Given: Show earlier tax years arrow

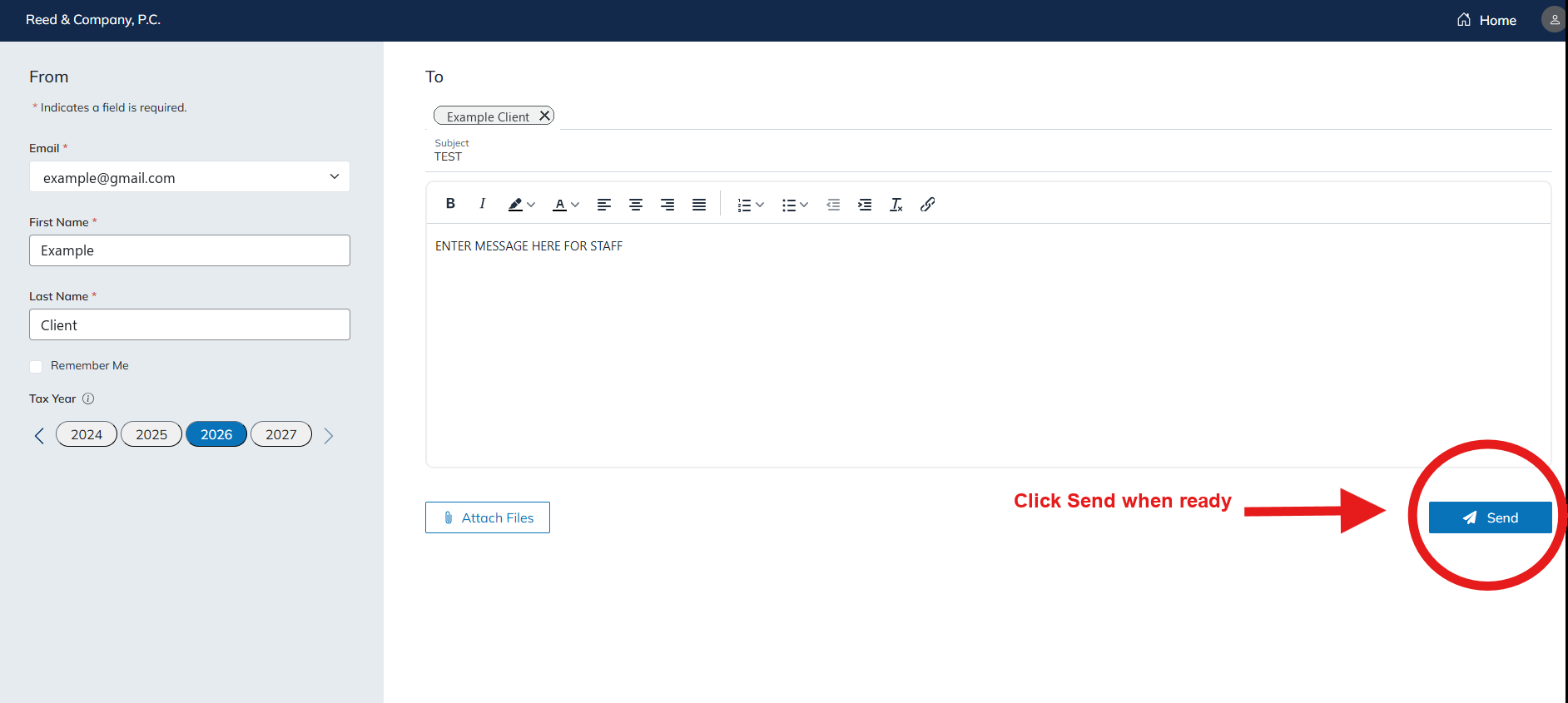Looking at the screenshot, I should 39,435.
